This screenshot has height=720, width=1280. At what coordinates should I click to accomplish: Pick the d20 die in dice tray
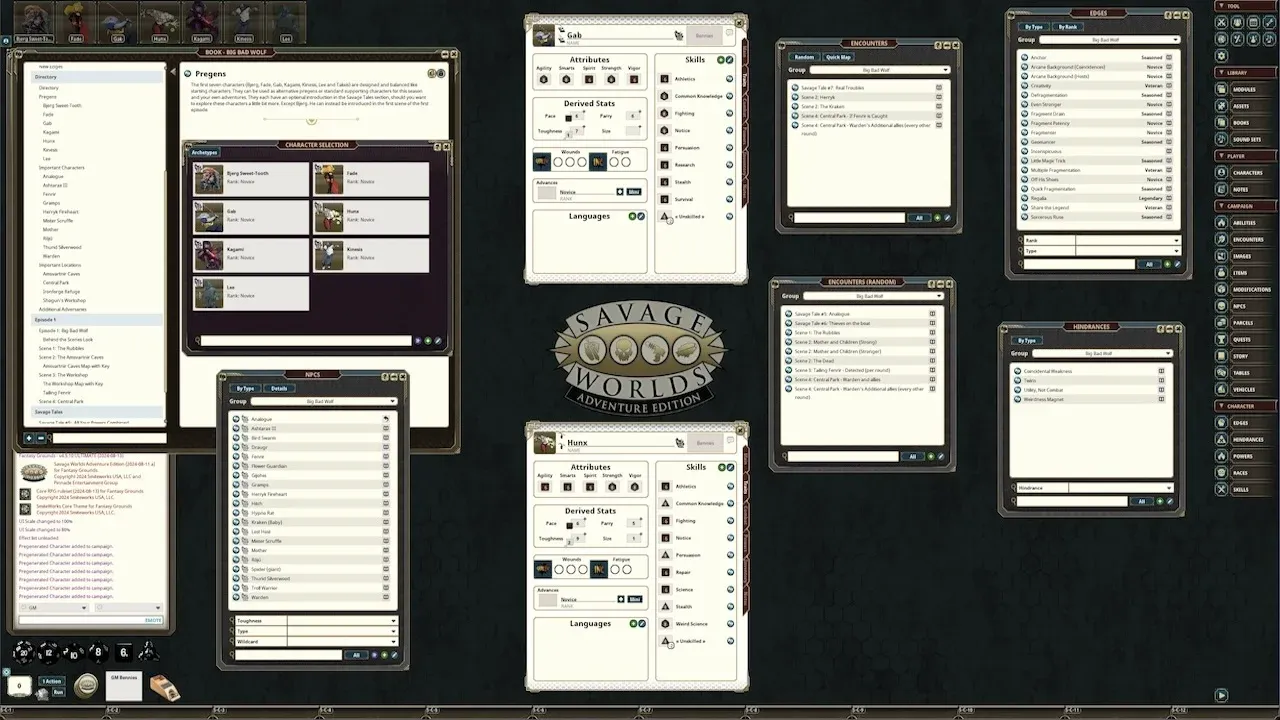pos(24,652)
